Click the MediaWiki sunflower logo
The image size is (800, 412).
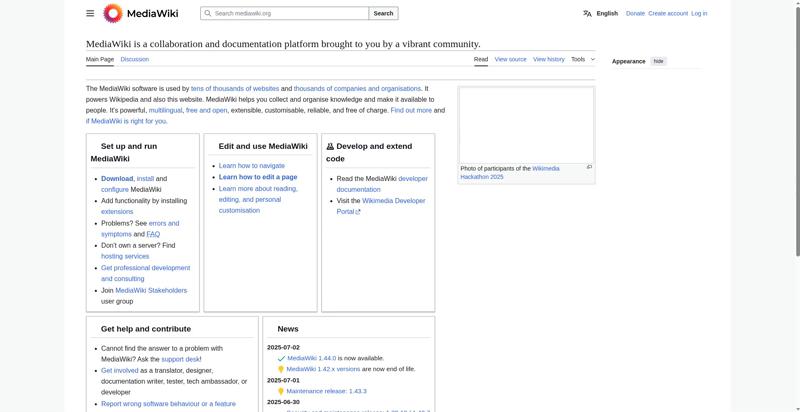[x=113, y=13]
